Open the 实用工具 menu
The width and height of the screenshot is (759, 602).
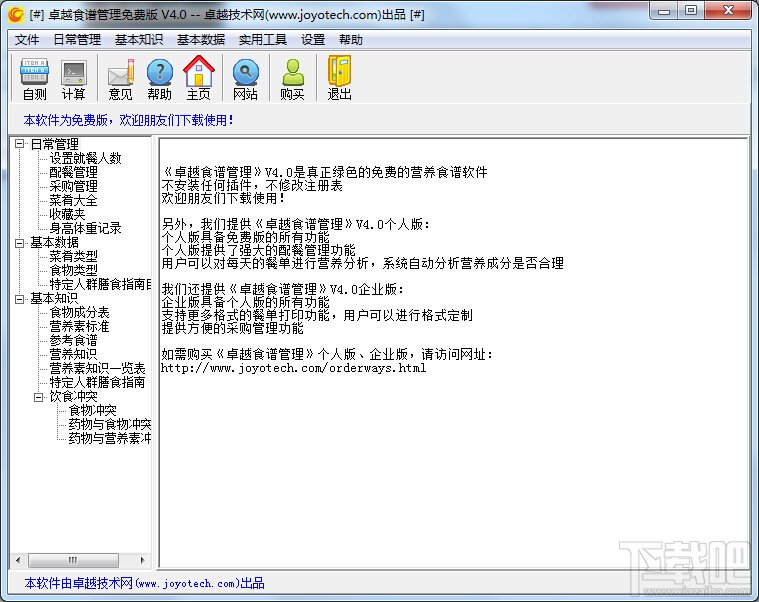(x=263, y=40)
